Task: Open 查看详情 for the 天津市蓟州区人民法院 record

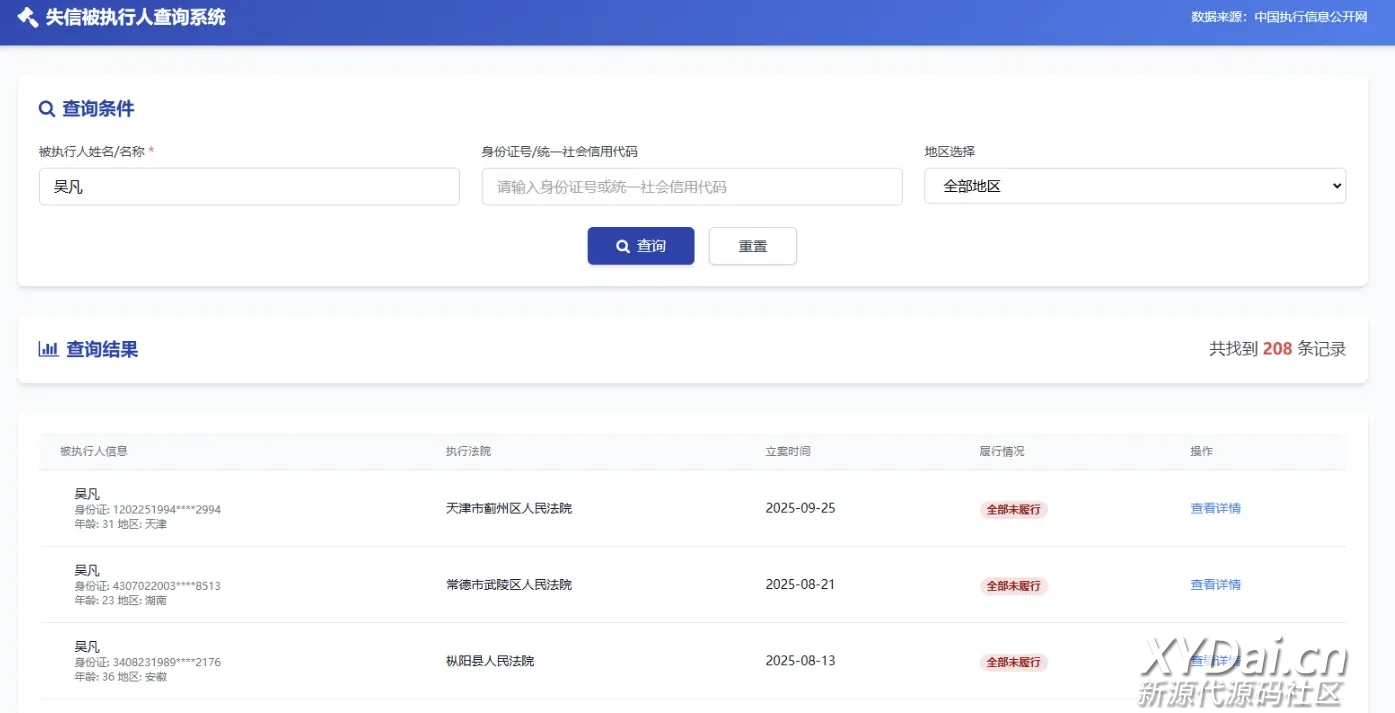Action: (1215, 508)
